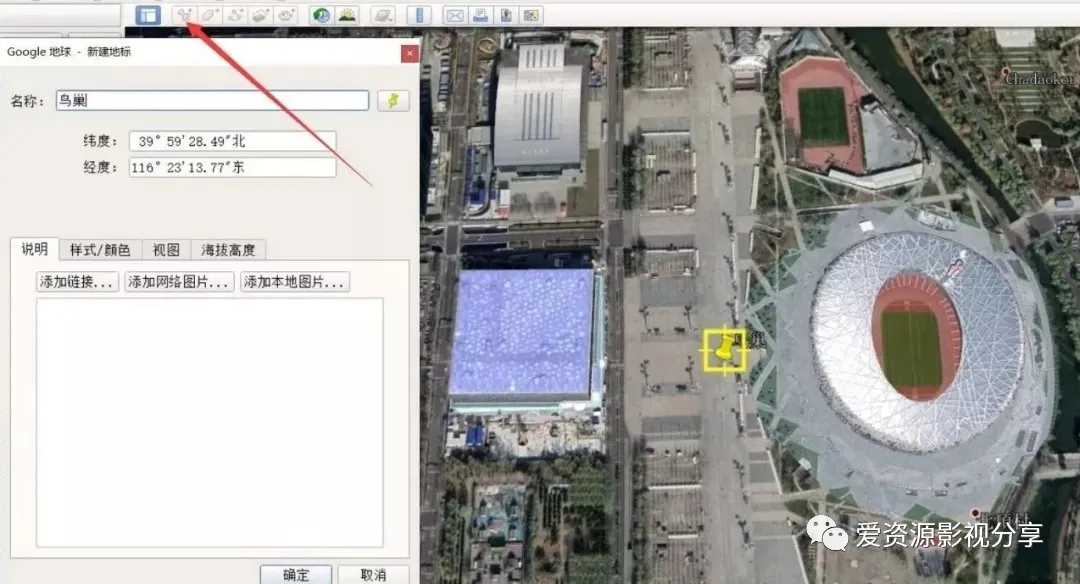Image resolution: width=1080 pixels, height=584 pixels.
Task: Click the Save Image icon
Action: [x=506, y=15]
